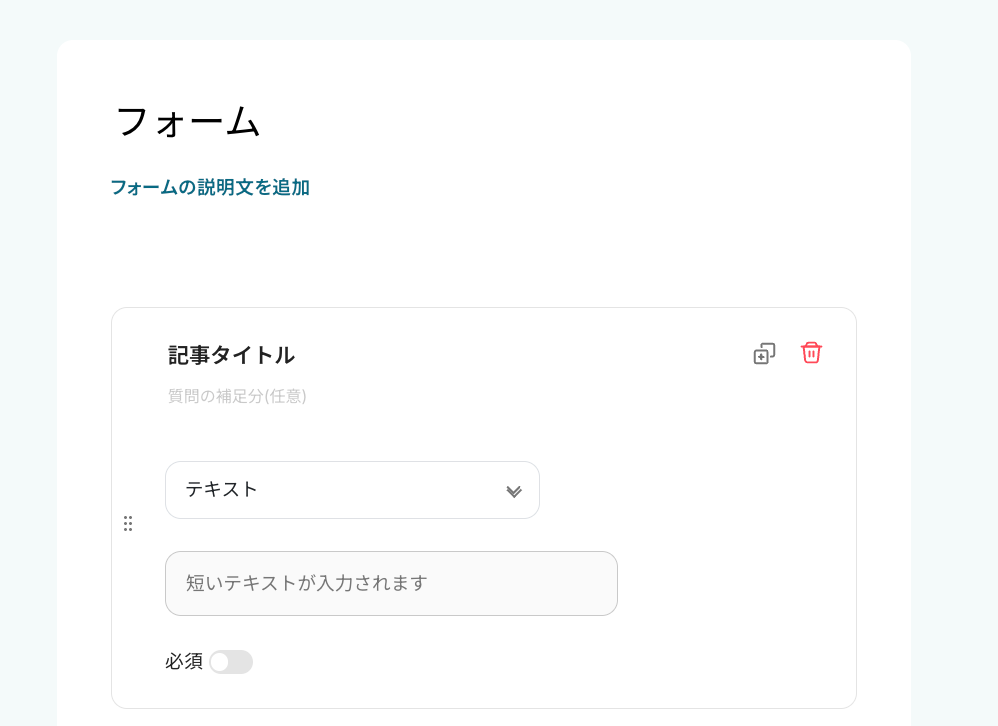Click the 質問の補足分(任意) placeholder field
Screen dimensions: 998x726
tap(237, 396)
